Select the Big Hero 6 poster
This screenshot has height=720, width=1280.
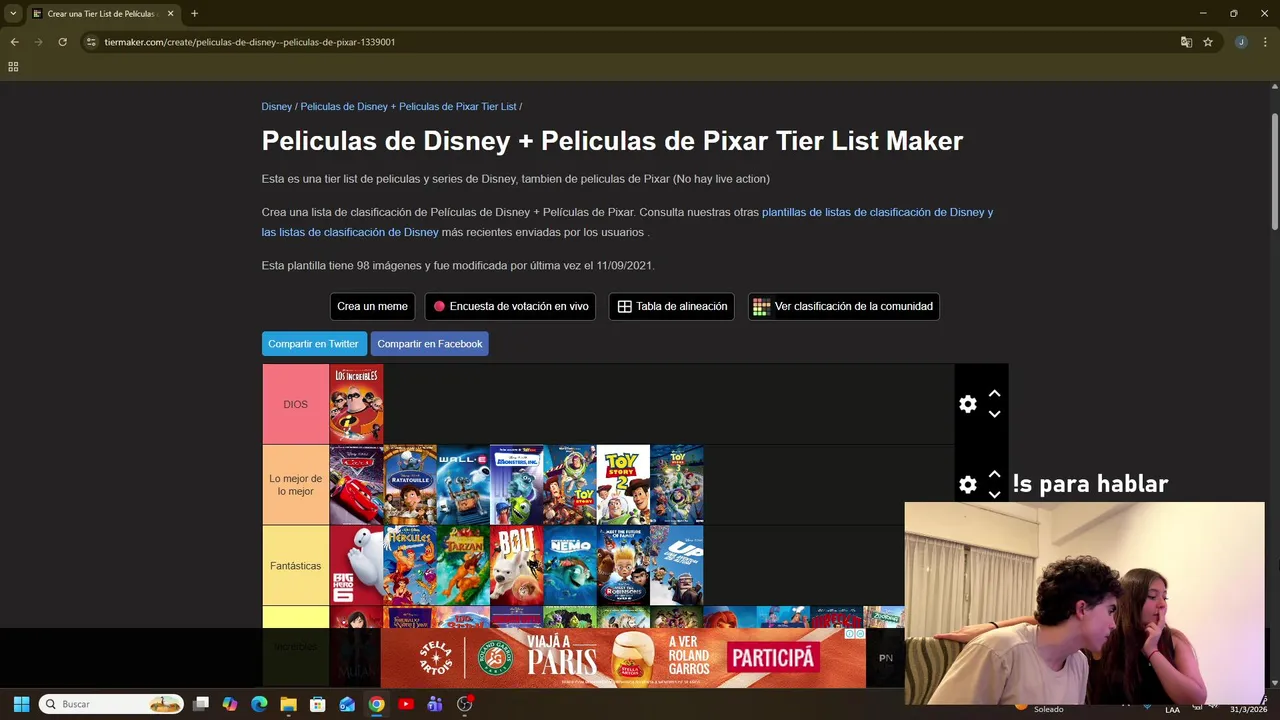pos(357,565)
